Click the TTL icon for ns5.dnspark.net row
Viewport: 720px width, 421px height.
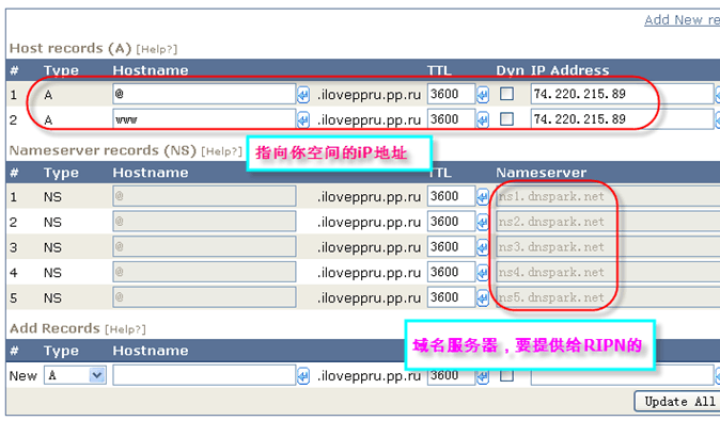(x=482, y=298)
